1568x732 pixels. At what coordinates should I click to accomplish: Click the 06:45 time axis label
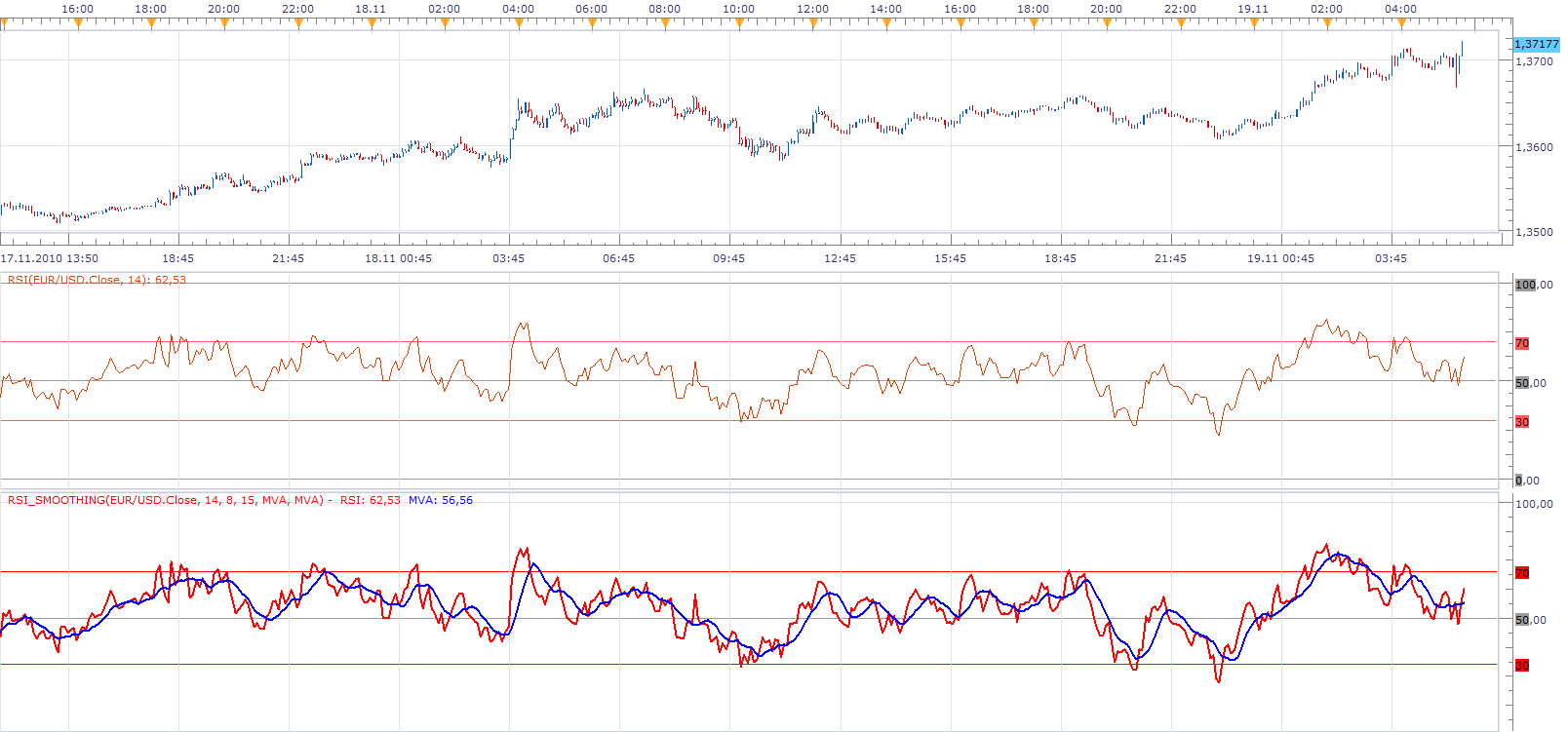click(x=618, y=258)
